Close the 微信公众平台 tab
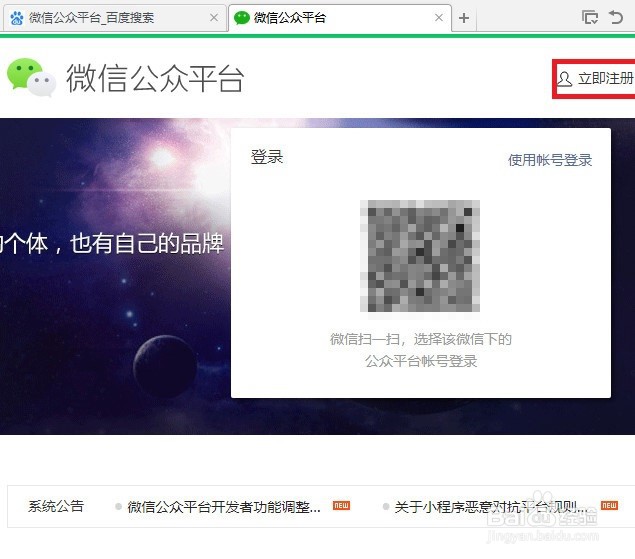Screen dimensions: 635x559 click(439, 18)
